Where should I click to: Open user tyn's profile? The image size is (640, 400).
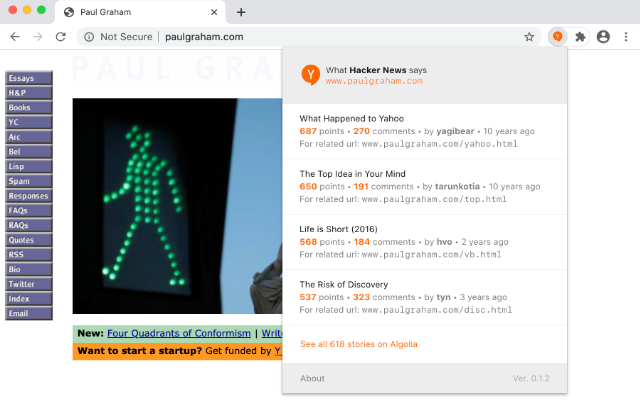click(443, 297)
